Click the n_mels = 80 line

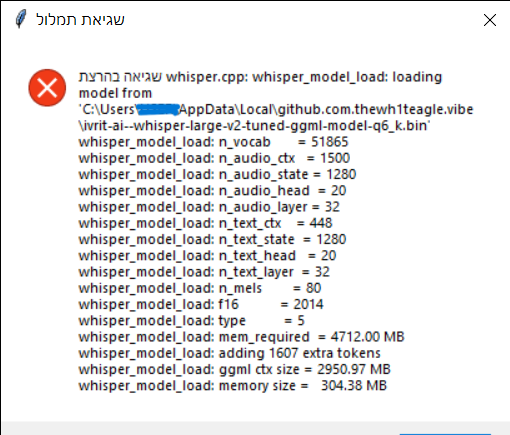[200, 288]
